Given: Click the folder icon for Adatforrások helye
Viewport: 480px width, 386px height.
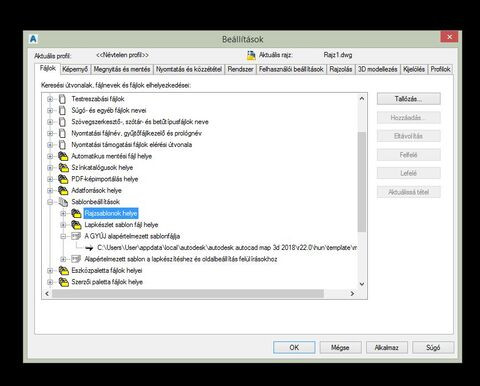Looking at the screenshot, I should click(63, 190).
